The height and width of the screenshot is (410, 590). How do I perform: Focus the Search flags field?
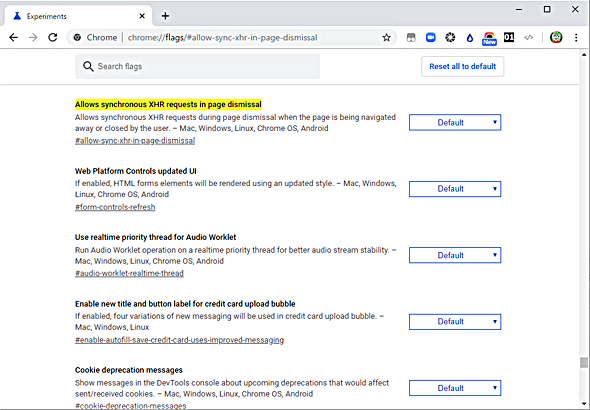198,66
